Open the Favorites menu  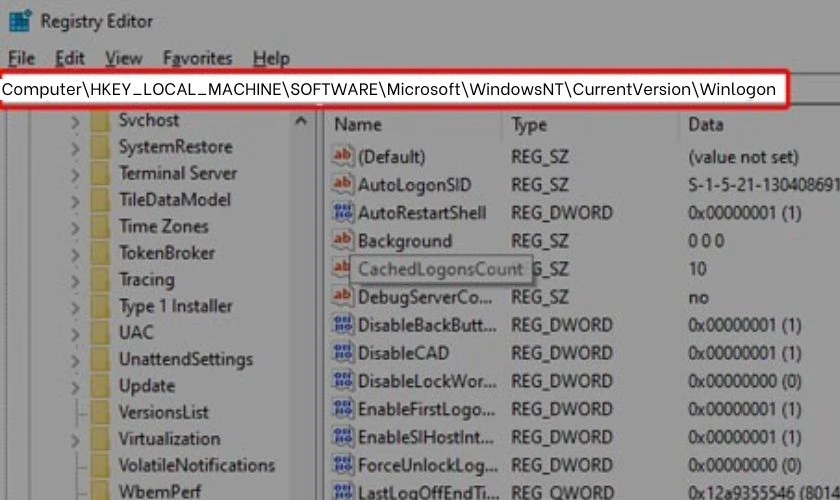coord(198,58)
